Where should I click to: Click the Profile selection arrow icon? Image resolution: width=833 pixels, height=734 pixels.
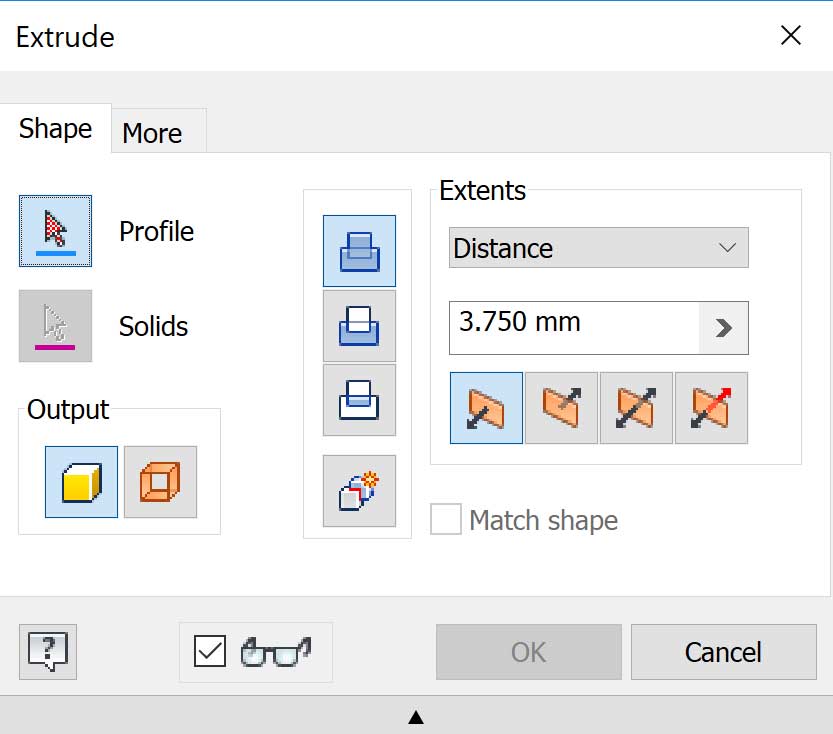55,231
